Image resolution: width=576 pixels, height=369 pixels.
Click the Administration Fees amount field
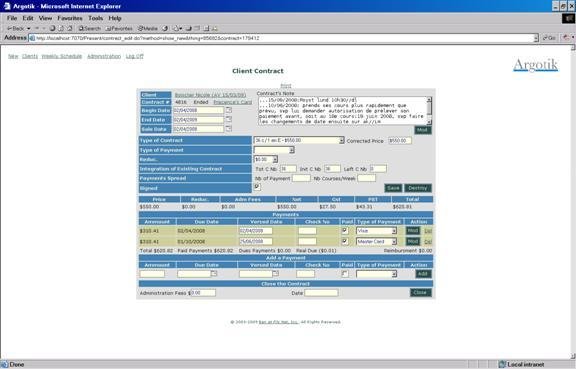coord(203,293)
